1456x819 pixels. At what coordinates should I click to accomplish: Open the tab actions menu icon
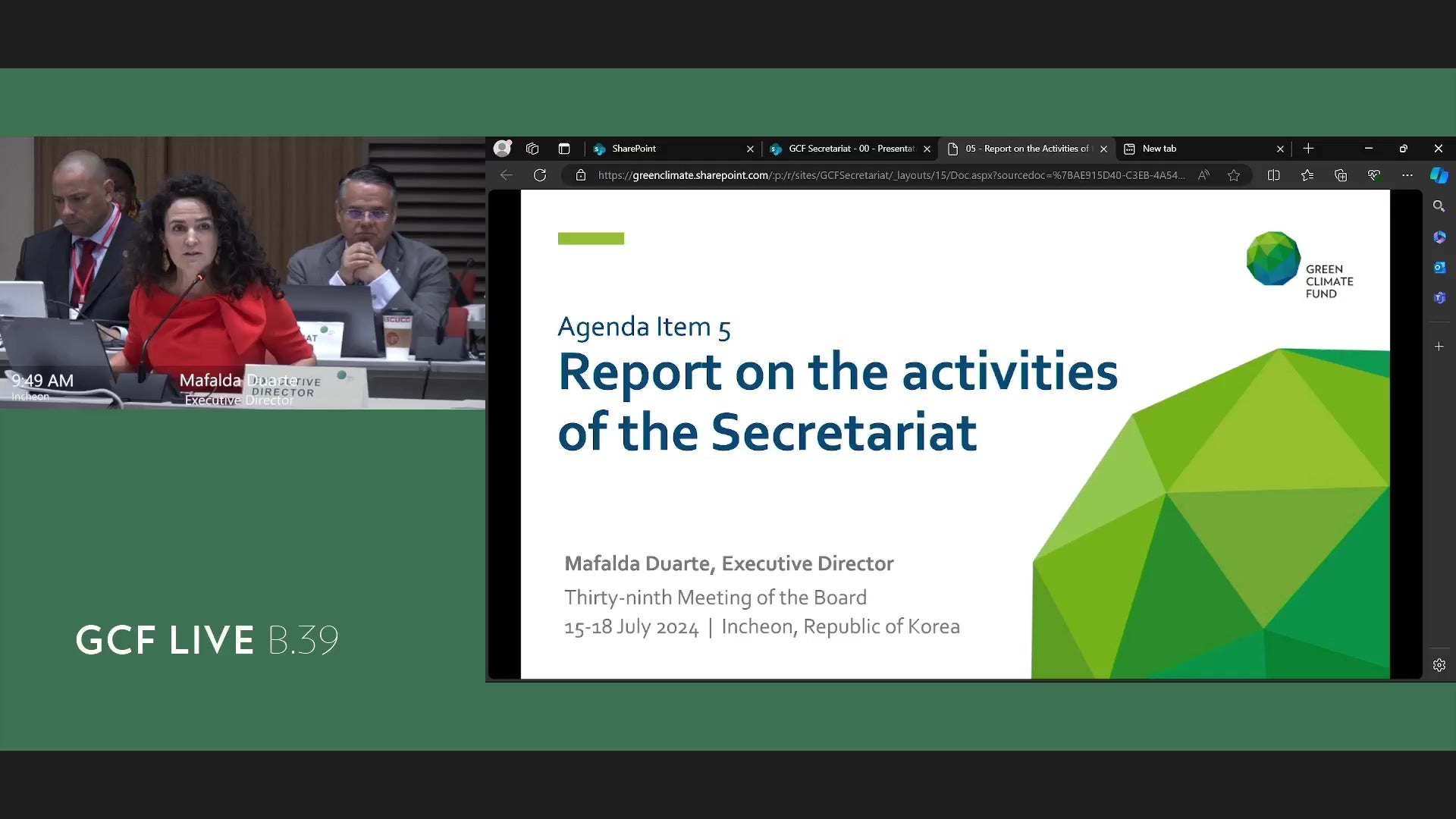pos(563,149)
